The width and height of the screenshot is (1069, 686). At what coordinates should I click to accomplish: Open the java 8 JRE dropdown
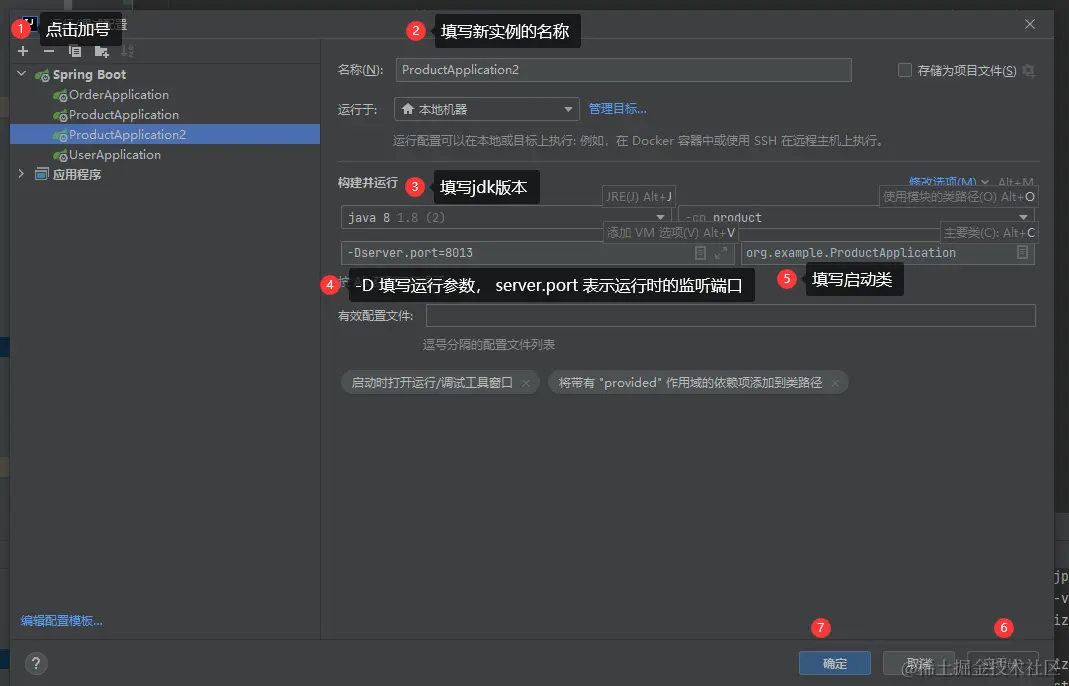pos(505,218)
